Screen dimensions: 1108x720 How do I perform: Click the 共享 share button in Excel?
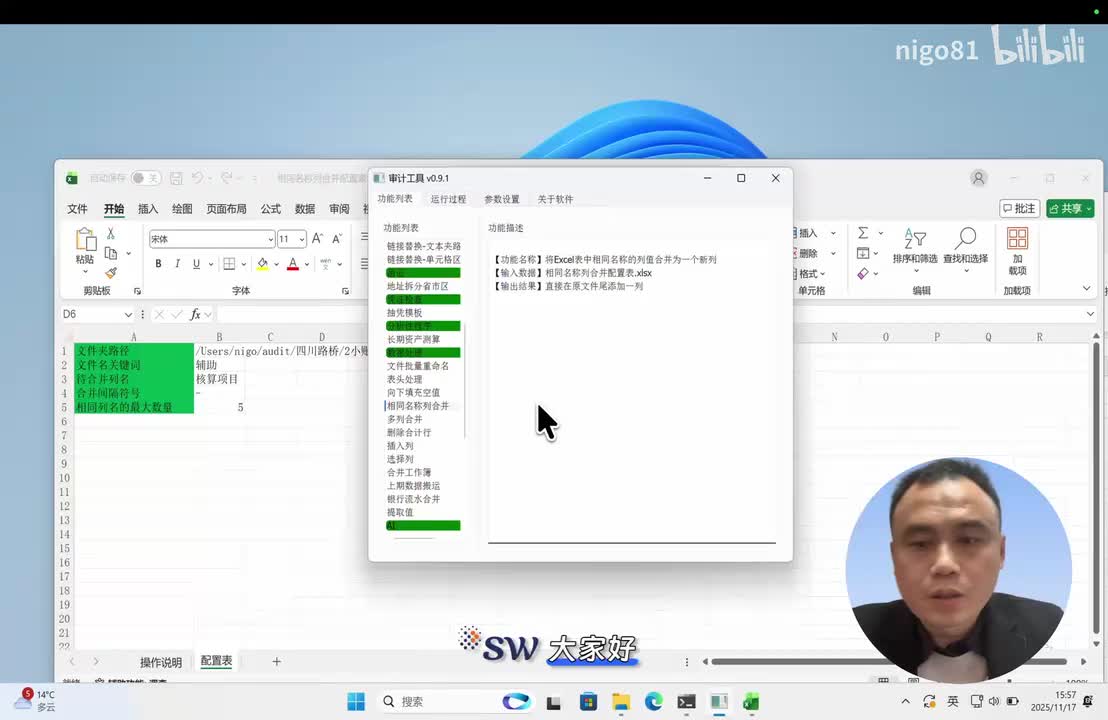[1070, 208]
